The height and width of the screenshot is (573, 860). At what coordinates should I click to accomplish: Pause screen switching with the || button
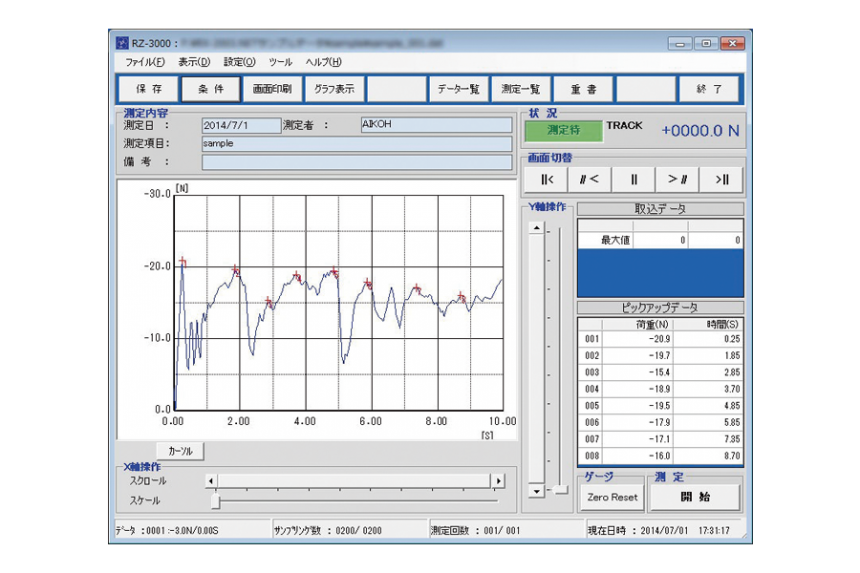pos(633,179)
